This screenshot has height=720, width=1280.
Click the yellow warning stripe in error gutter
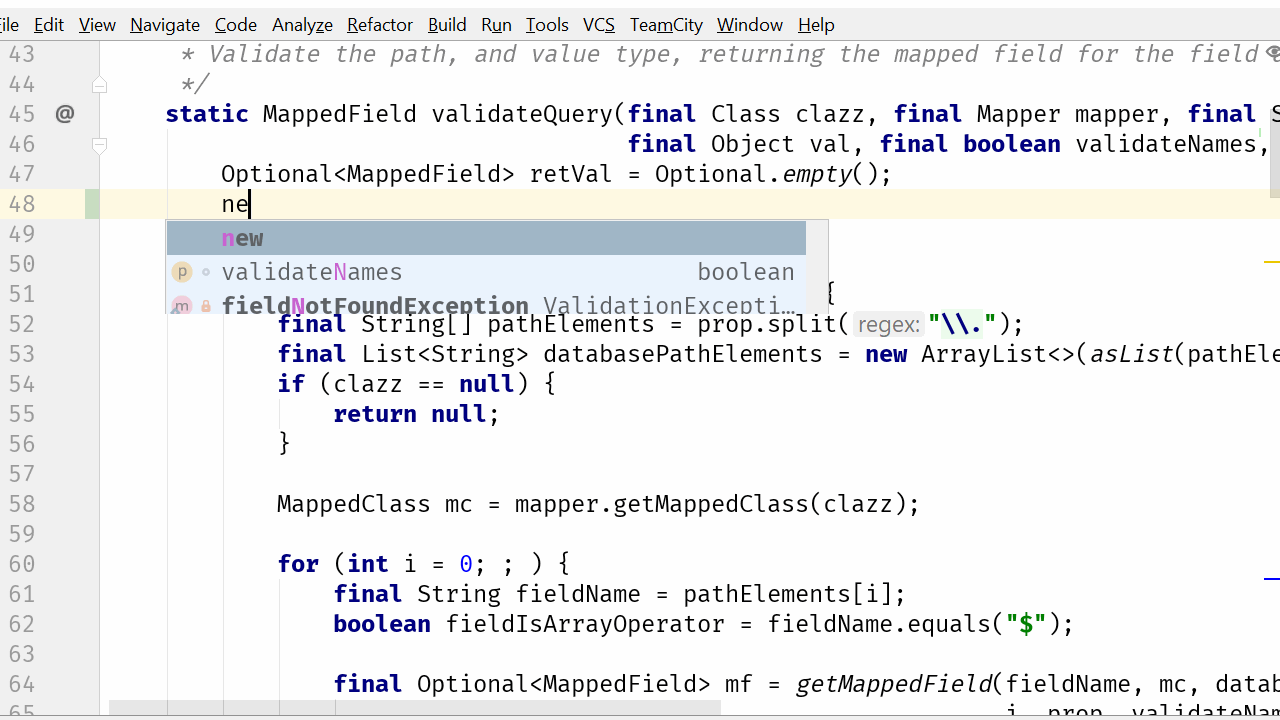[1272, 262]
